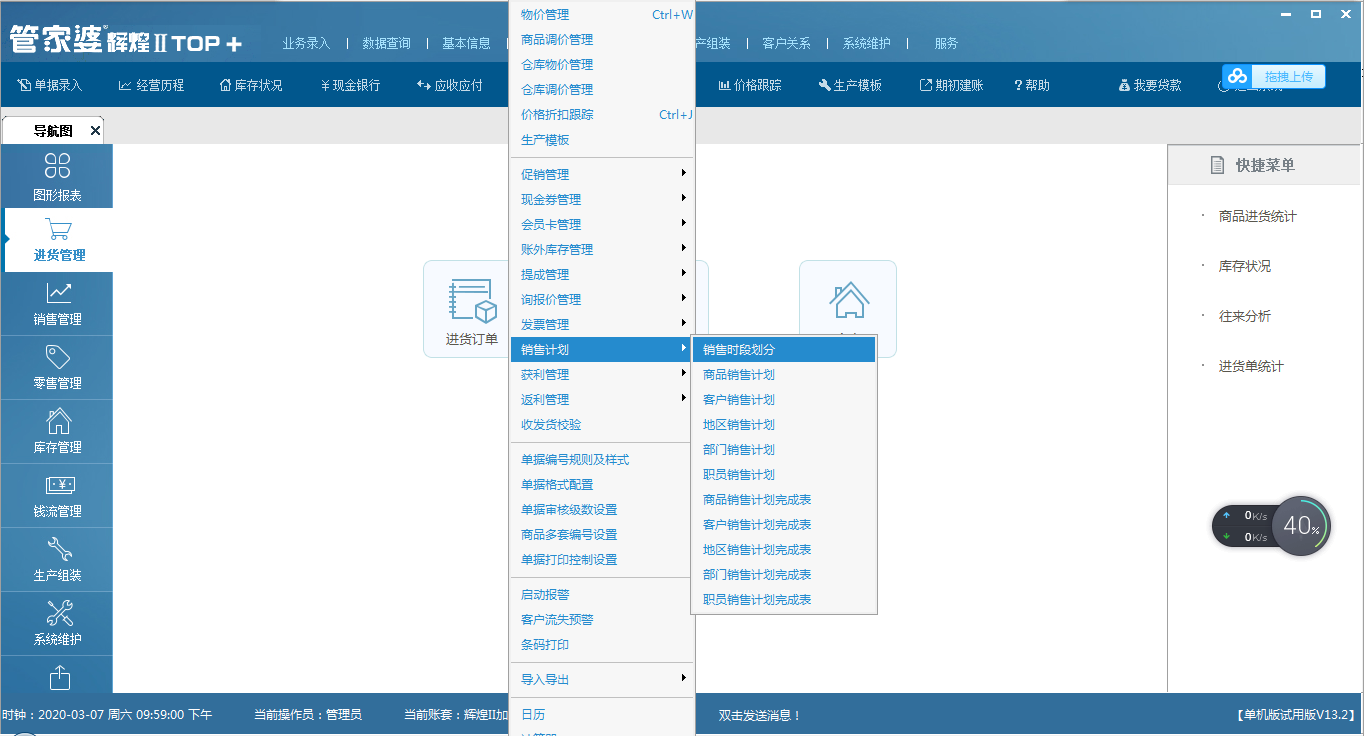Open the 基本信息 menu
Screen dimensions: 1364x736
tap(466, 43)
